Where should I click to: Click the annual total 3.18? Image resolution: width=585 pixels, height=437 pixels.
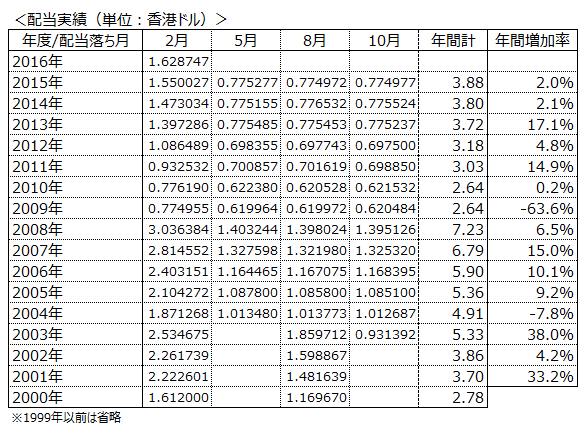tap(468, 145)
